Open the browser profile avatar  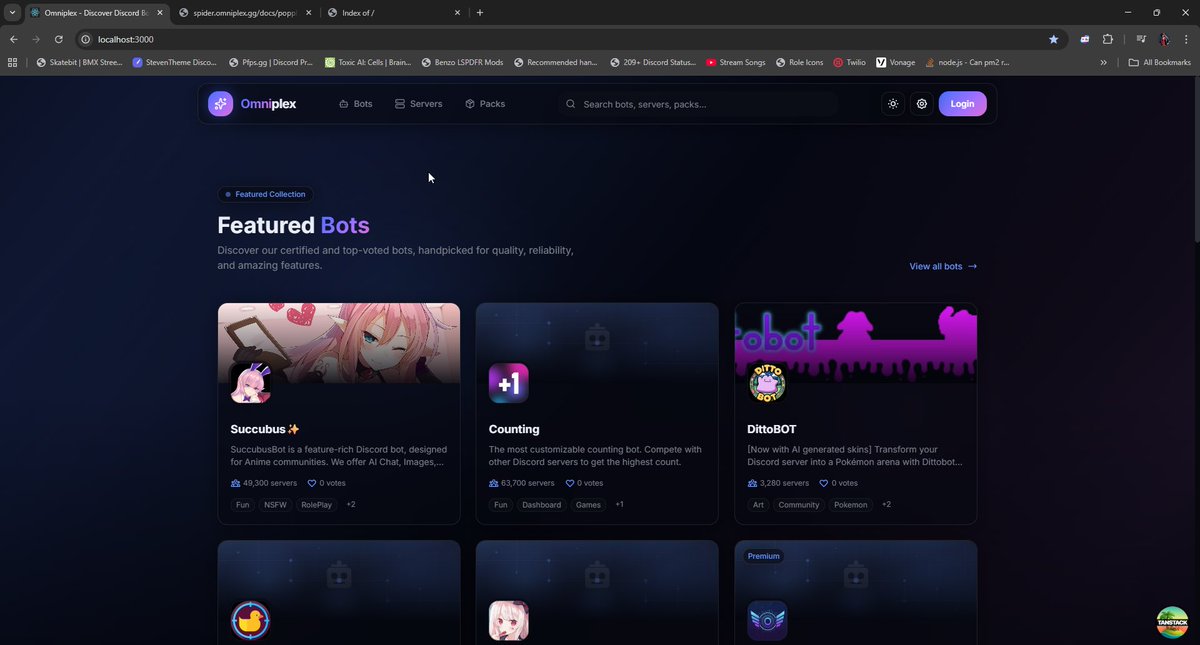(x=1165, y=39)
